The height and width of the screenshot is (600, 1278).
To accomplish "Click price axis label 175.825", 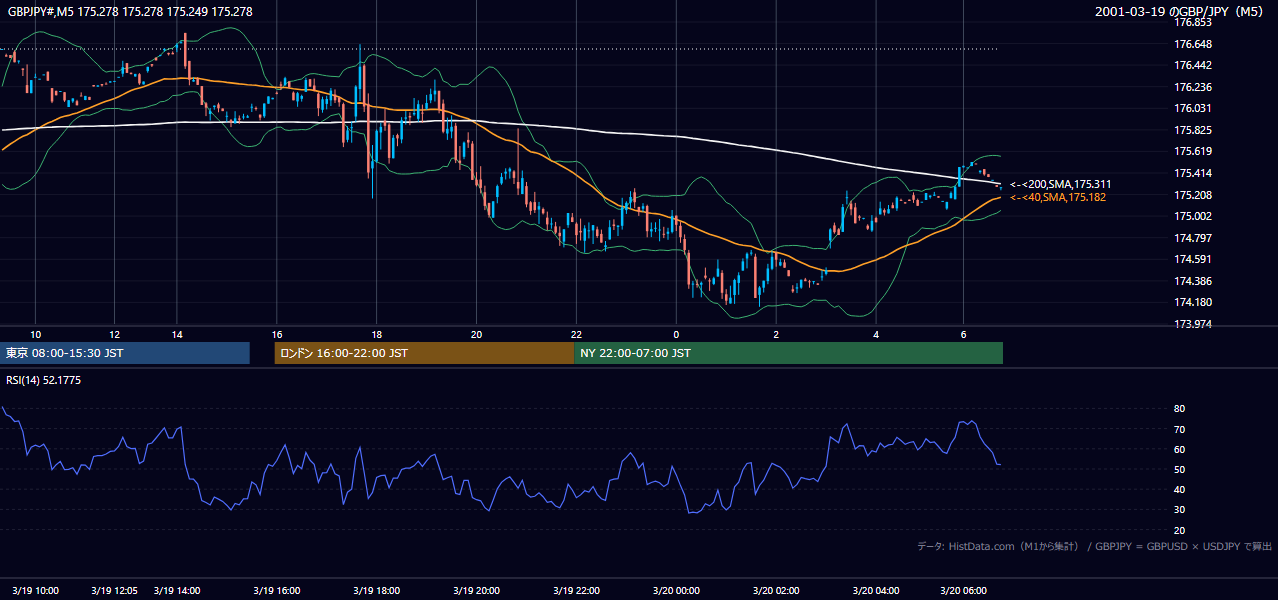I will (1192, 130).
